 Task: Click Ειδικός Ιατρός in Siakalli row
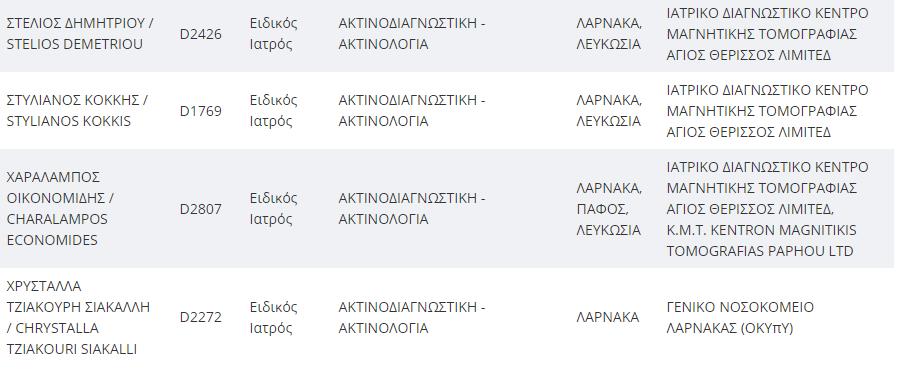pyautogui.click(x=273, y=317)
